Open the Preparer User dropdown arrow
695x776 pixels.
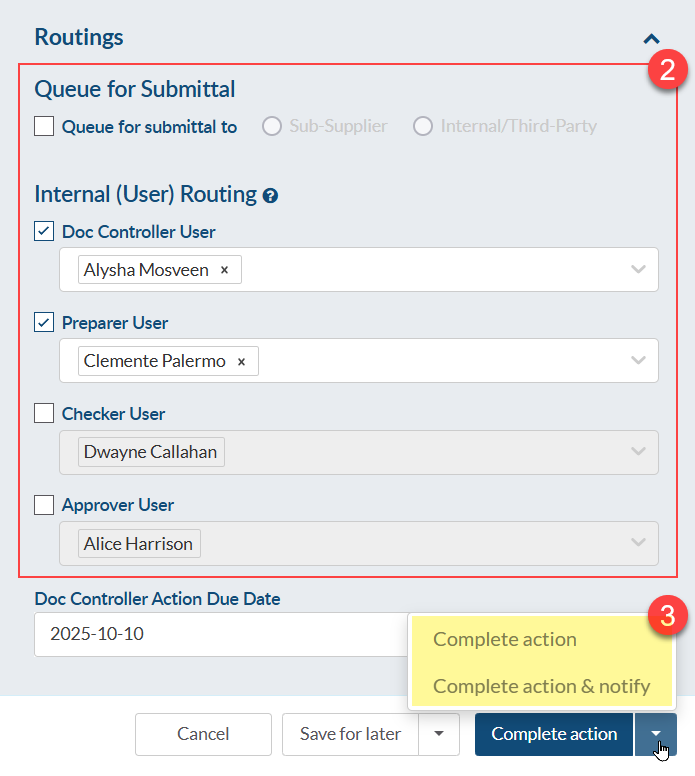click(638, 361)
